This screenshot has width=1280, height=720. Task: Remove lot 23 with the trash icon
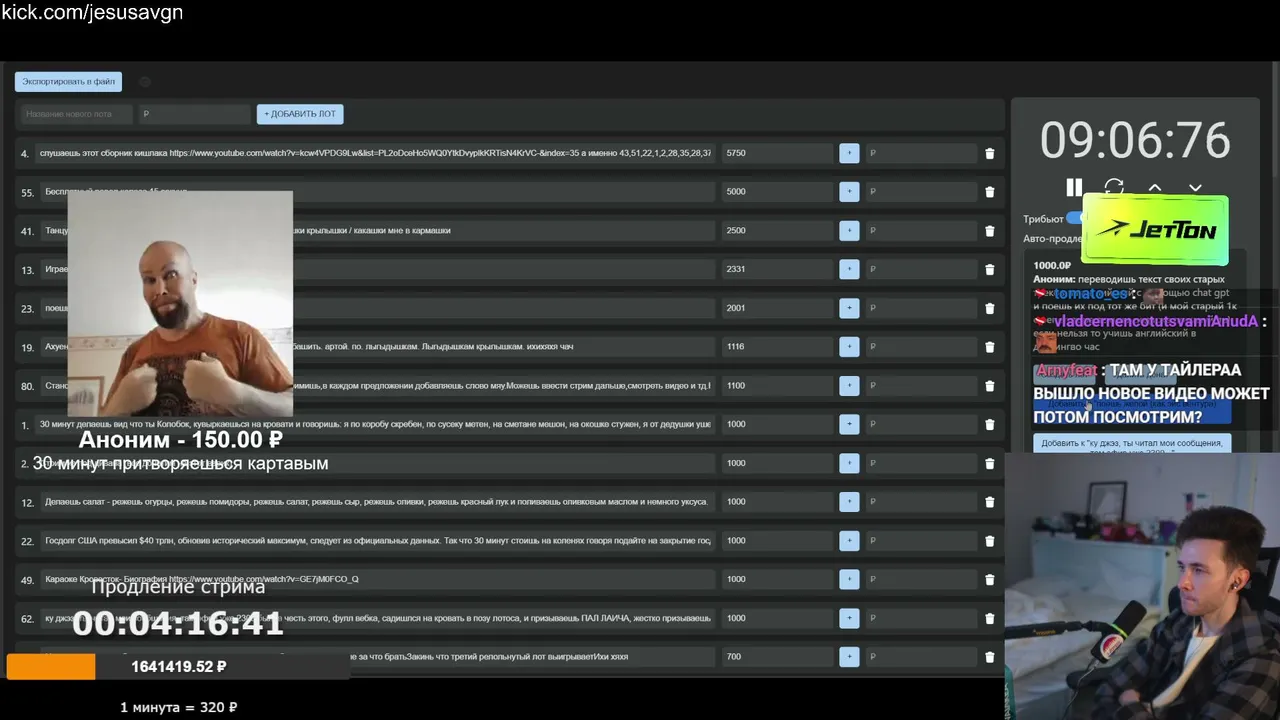[990, 309]
